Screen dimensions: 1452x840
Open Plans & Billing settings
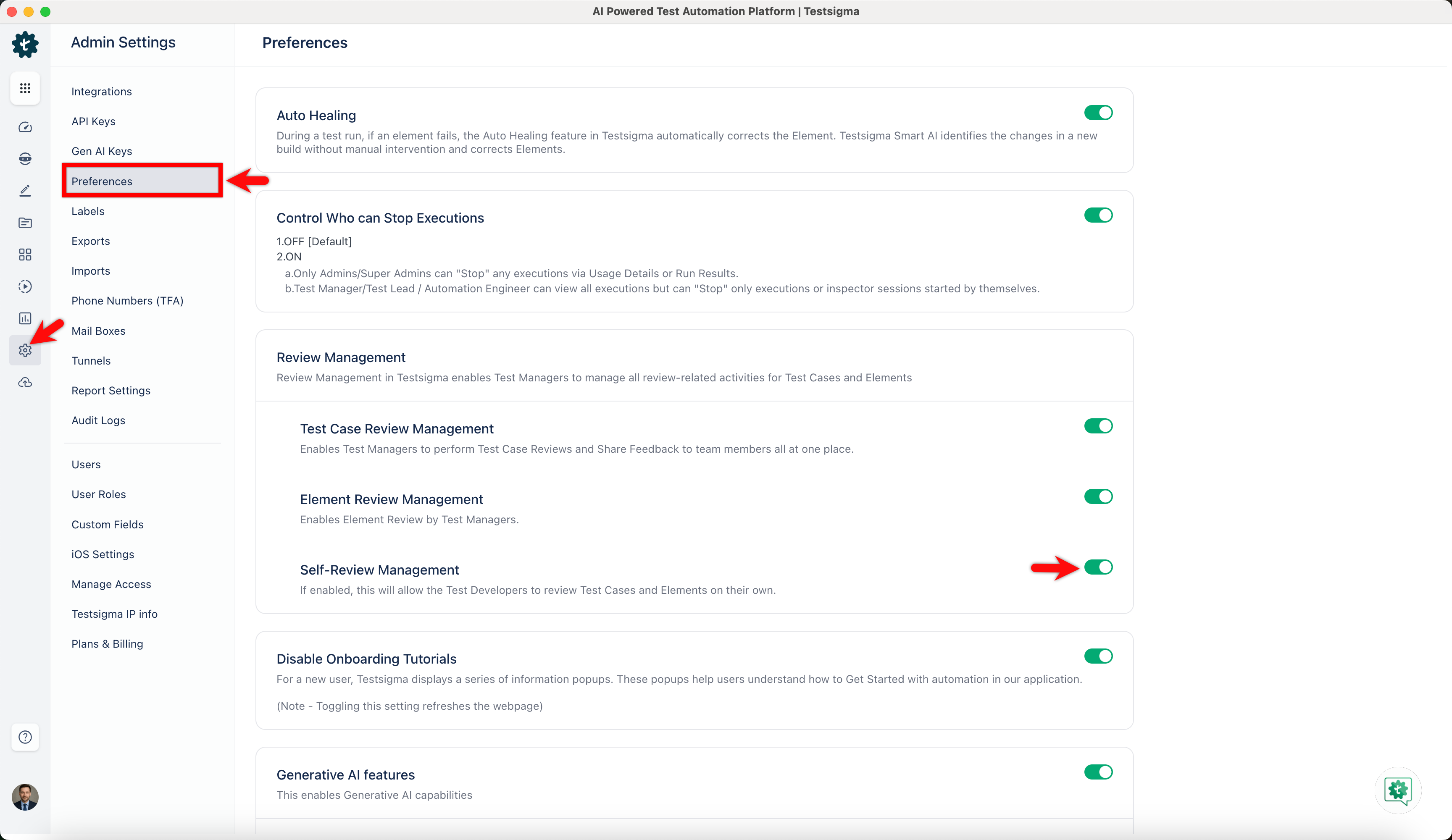click(x=107, y=643)
